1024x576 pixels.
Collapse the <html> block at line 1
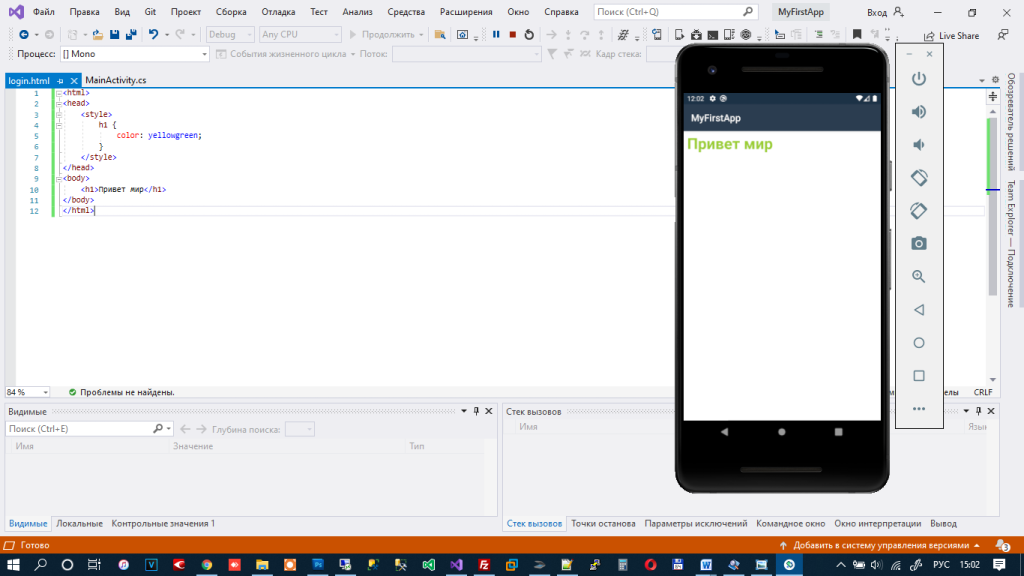click(x=59, y=93)
